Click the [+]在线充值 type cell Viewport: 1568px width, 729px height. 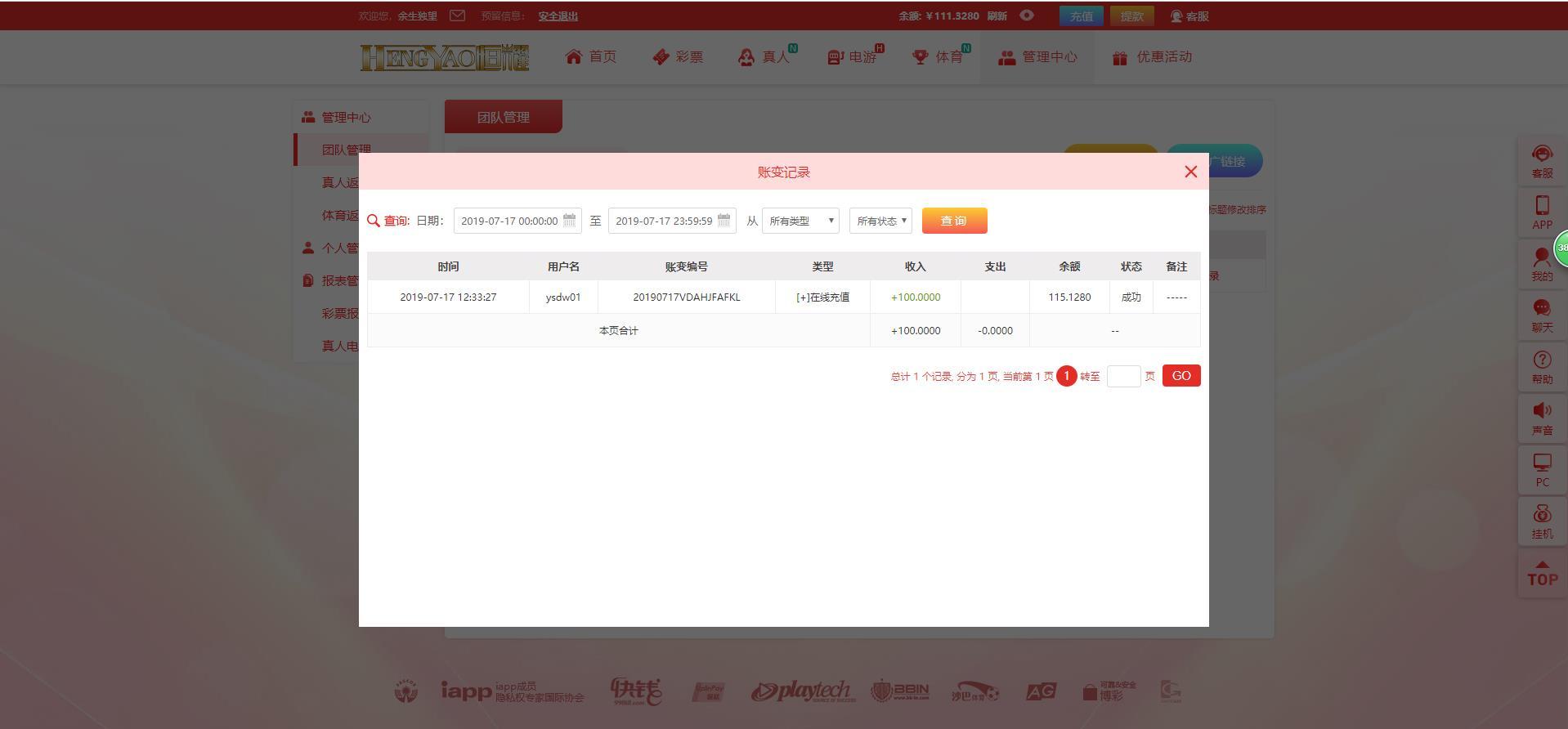coord(822,297)
